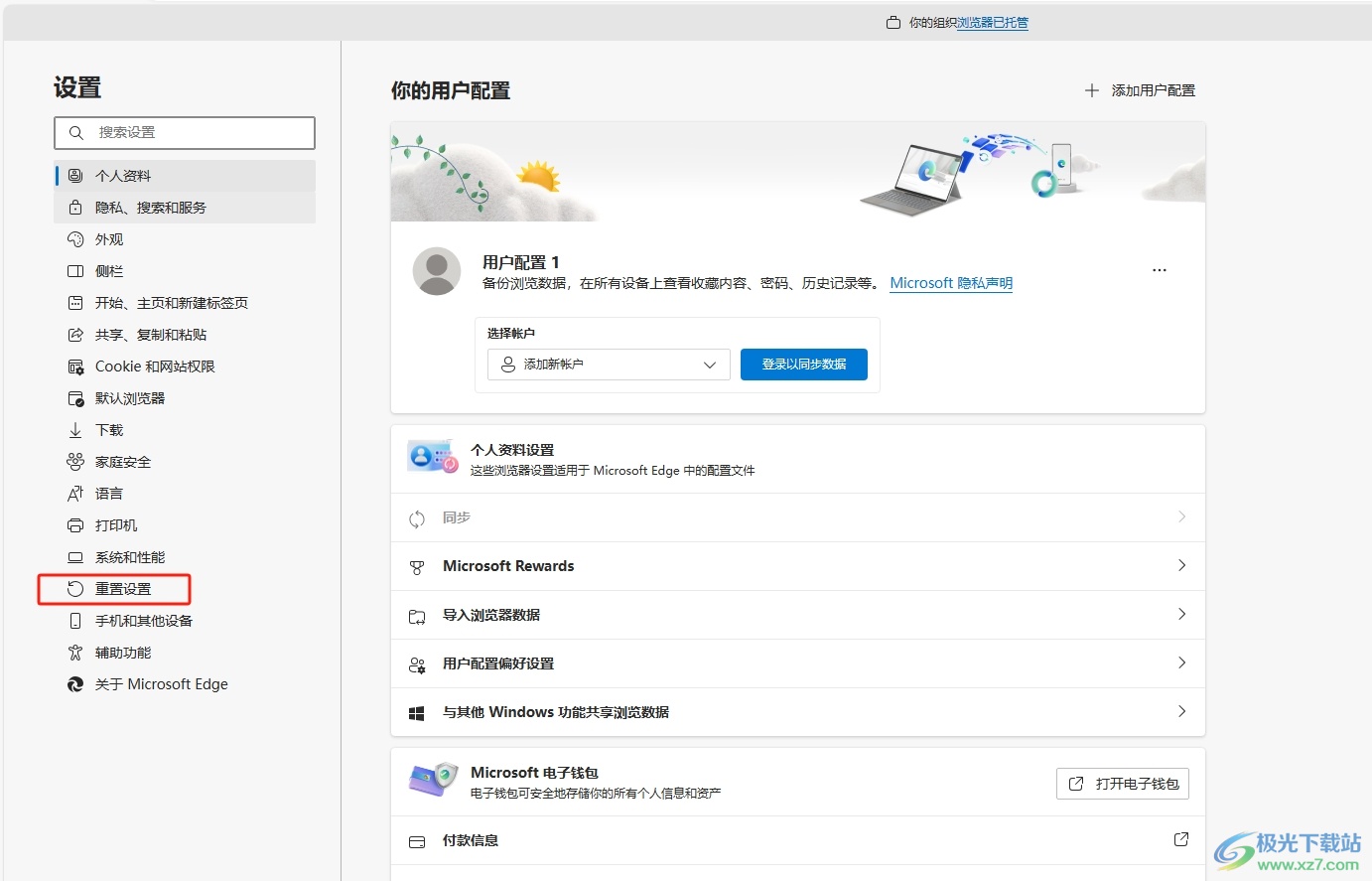The image size is (1372, 881).
Task: Click the people-gear icon in 用户配置偏好设置 row
Action: click(x=417, y=664)
